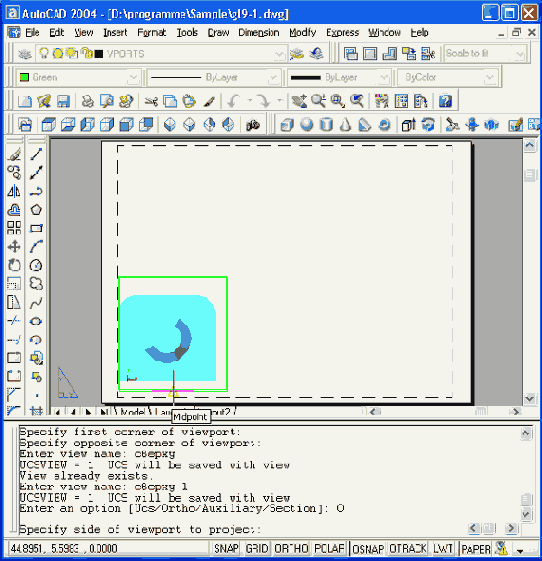This screenshot has height=561, width=542.
Task: Open the Format menu
Action: click(x=152, y=33)
